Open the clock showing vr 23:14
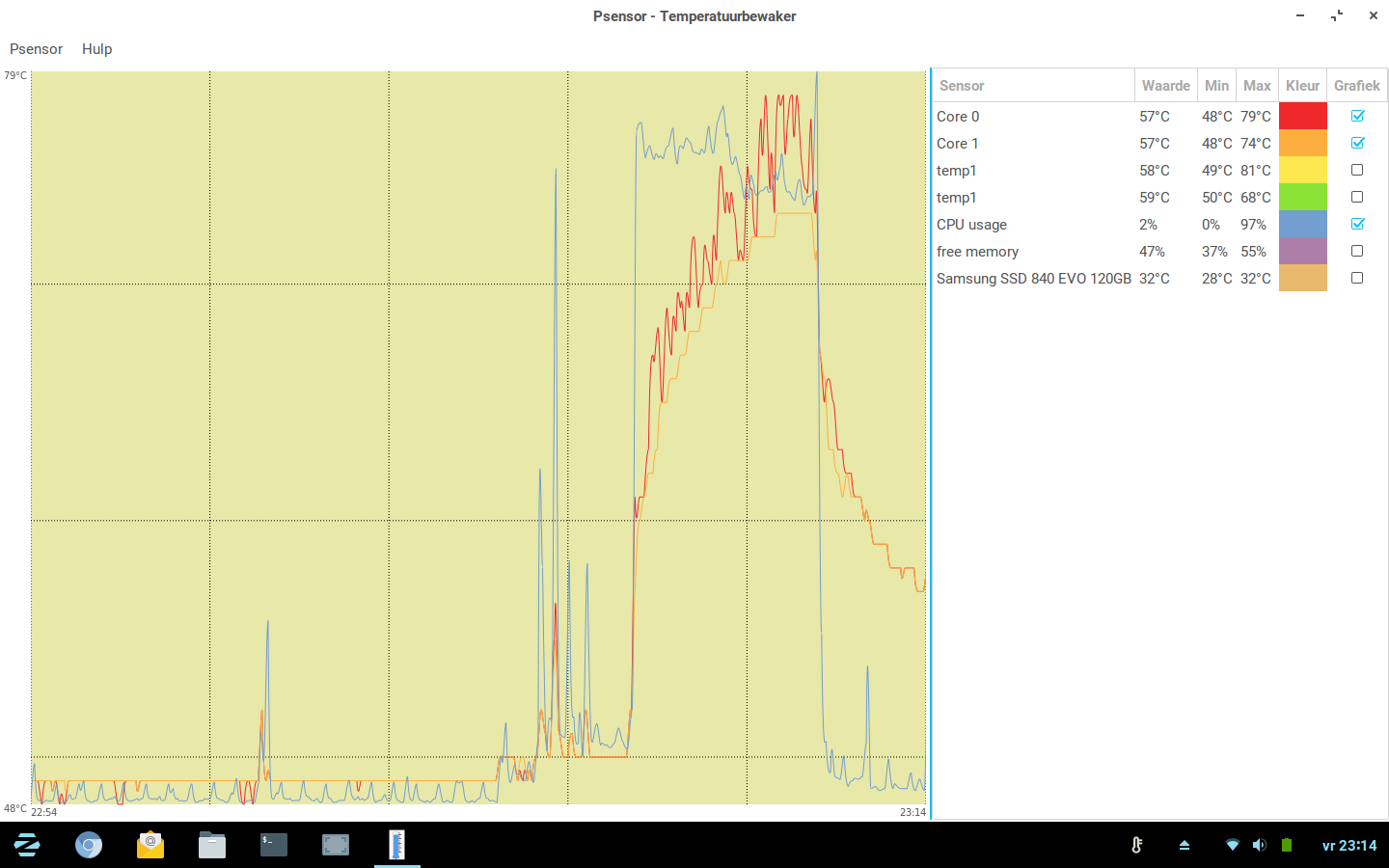Viewport: 1389px width, 868px height. 1349,846
